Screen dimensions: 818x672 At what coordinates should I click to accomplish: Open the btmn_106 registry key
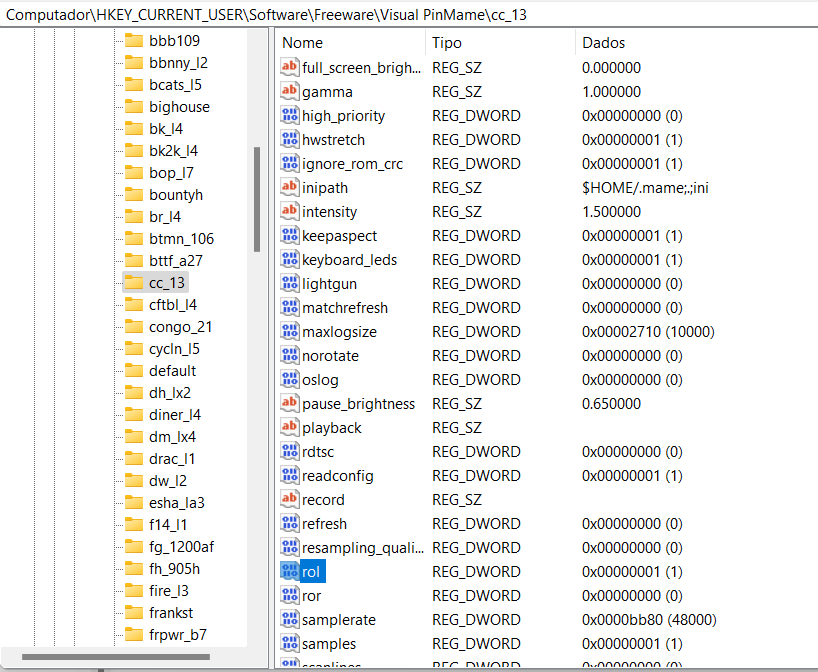tap(182, 238)
